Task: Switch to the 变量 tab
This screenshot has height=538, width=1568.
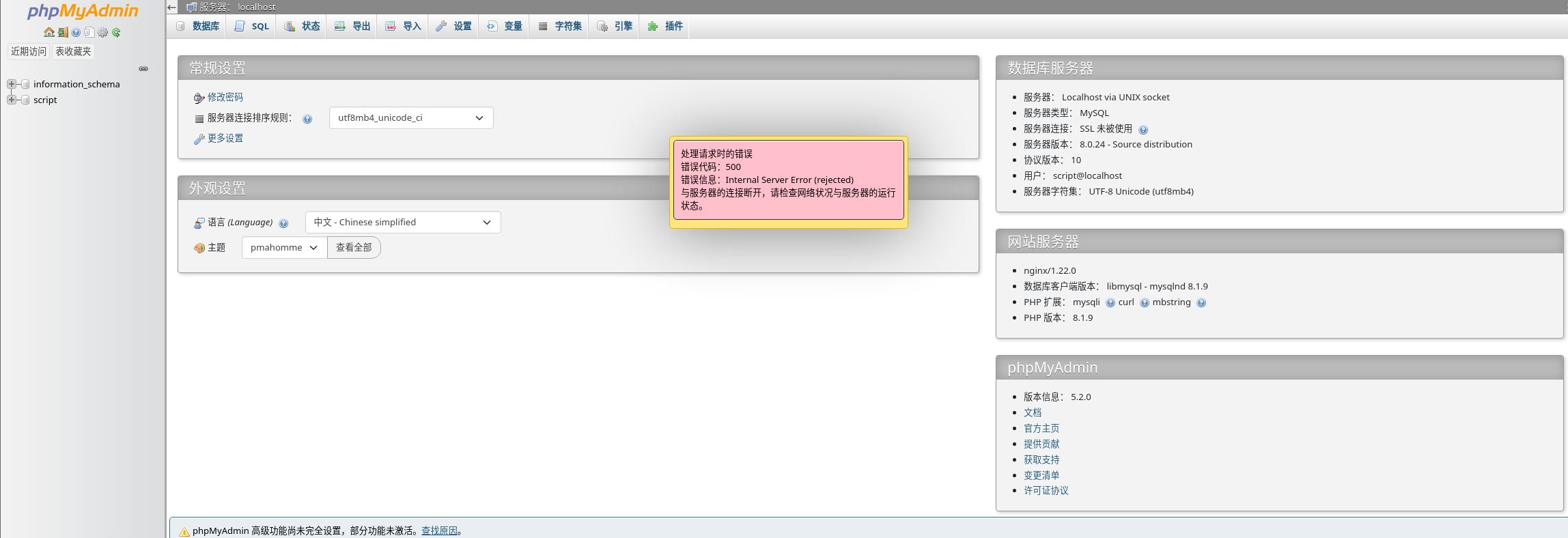Action: [x=504, y=26]
